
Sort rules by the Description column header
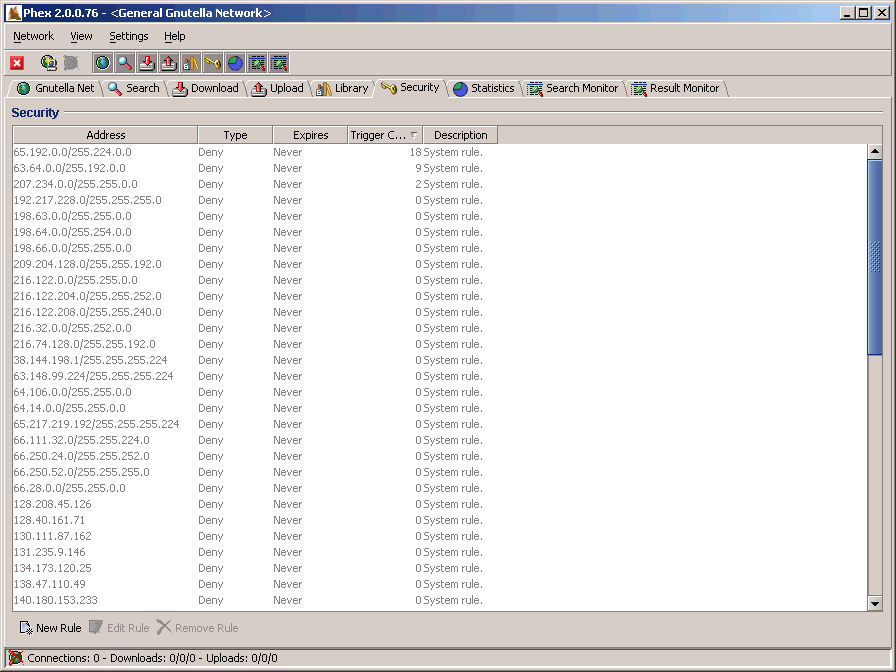click(x=461, y=135)
